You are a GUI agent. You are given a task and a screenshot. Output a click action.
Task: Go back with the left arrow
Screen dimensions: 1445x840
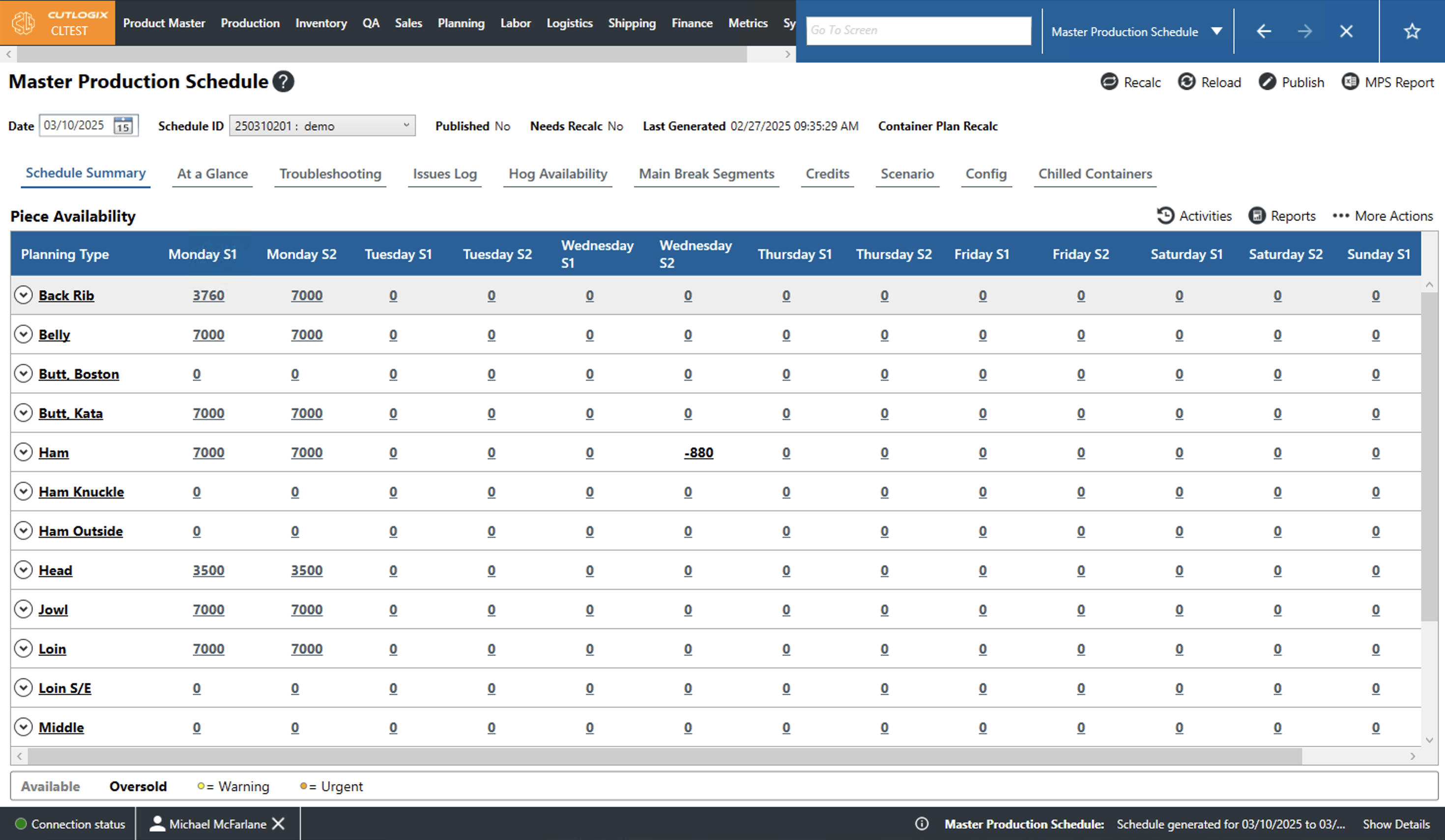coord(1264,31)
